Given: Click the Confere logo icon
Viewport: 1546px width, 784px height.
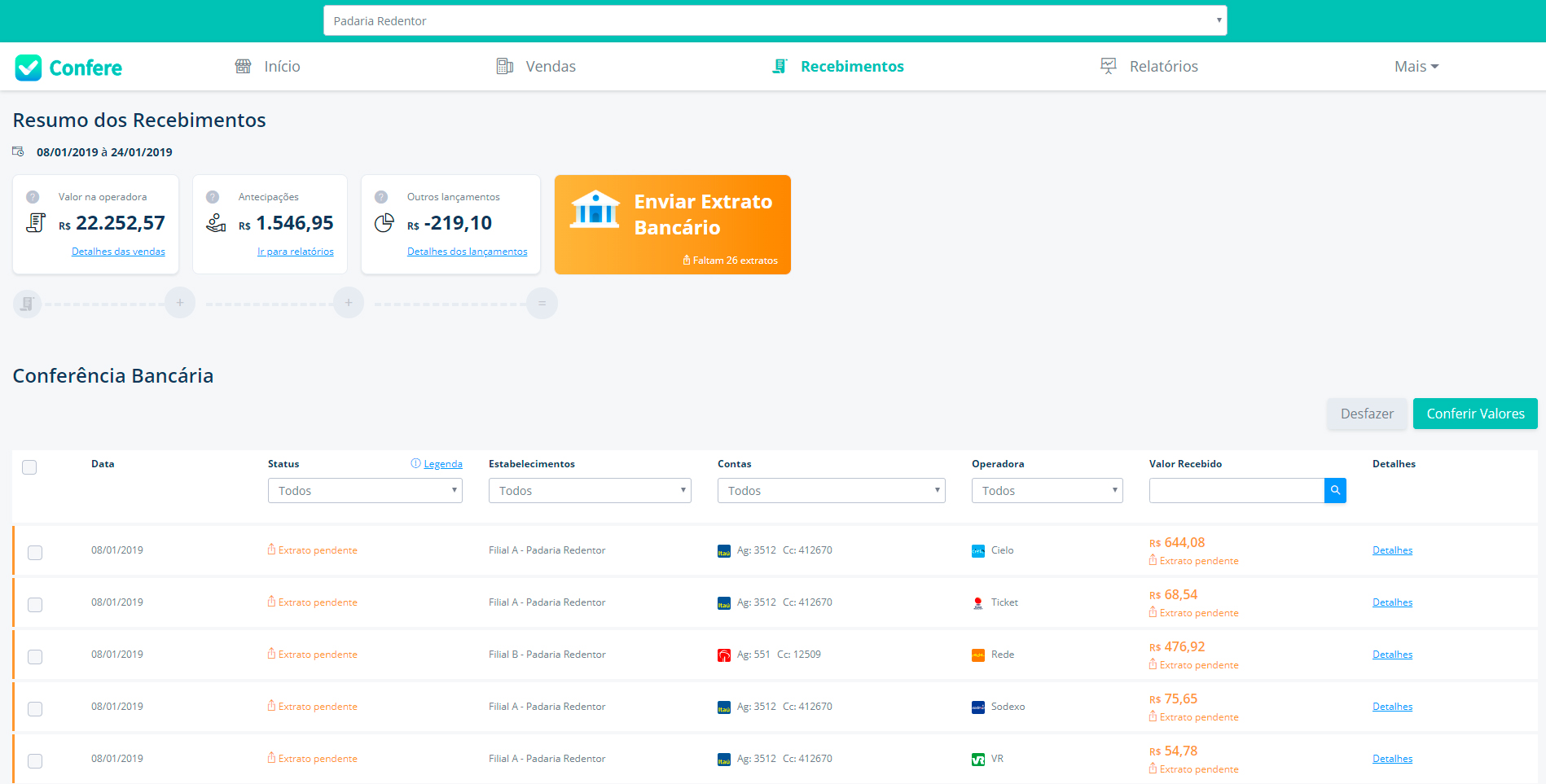Looking at the screenshot, I should (x=29, y=68).
